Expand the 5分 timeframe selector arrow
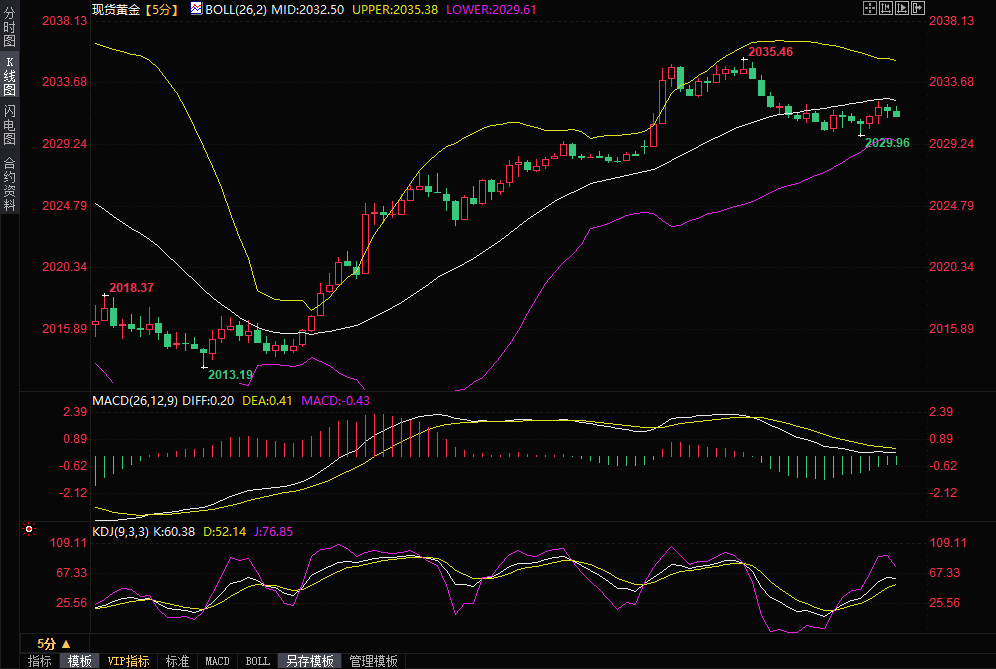This screenshot has height=669, width=996. pos(66,643)
